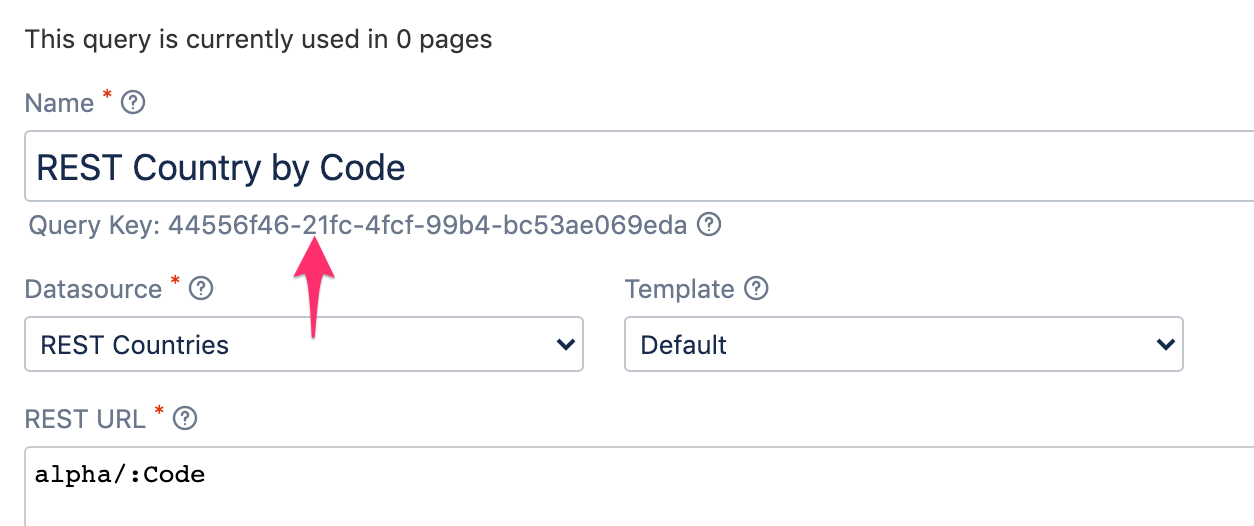Click the Query Key help icon
Screen dimensions: 1254x526
pyautogui.click(x=709, y=225)
